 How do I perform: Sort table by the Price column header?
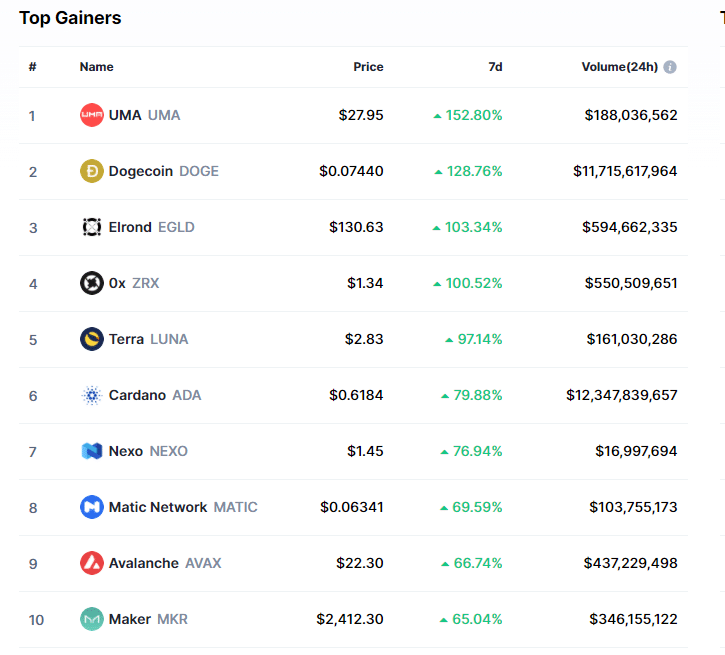click(368, 67)
